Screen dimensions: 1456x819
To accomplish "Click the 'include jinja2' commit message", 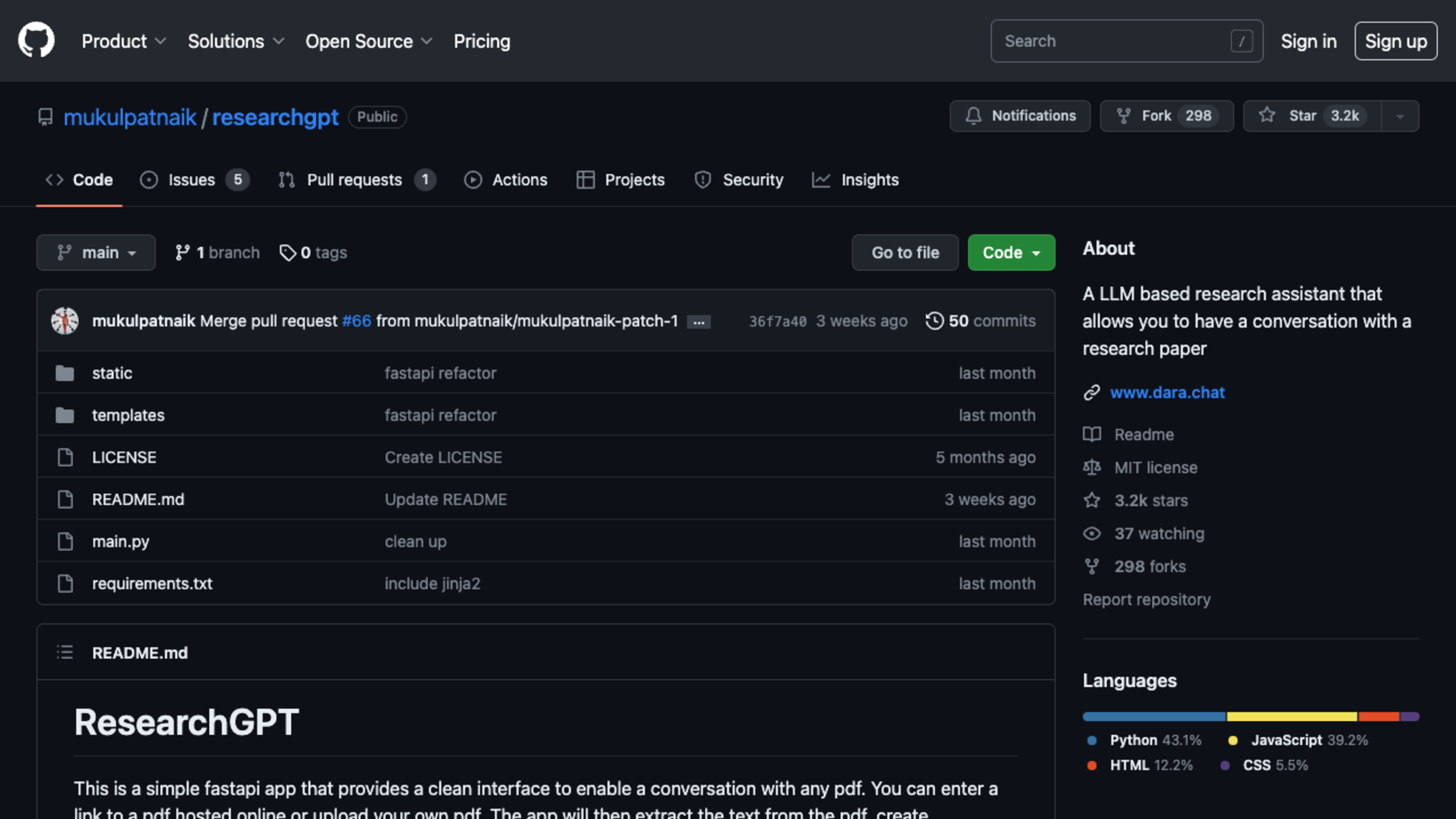I will tap(432, 583).
